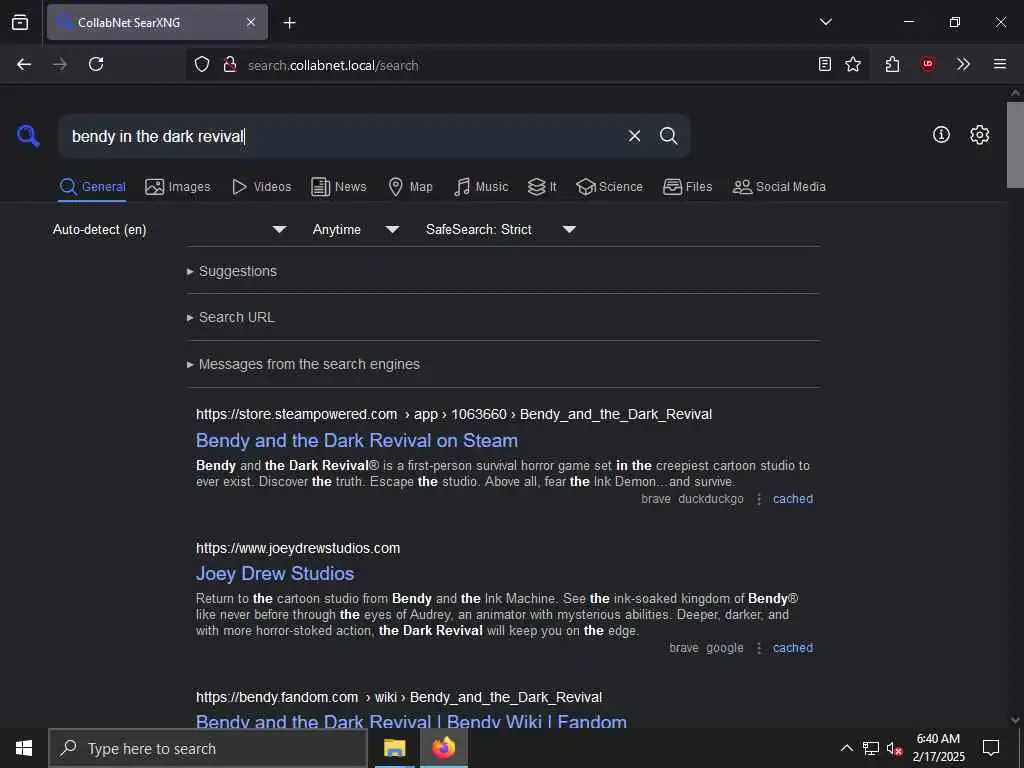Screen dimensions: 1024x768
Task: Close the CollabNet SearXNG tab
Action: [251, 22]
